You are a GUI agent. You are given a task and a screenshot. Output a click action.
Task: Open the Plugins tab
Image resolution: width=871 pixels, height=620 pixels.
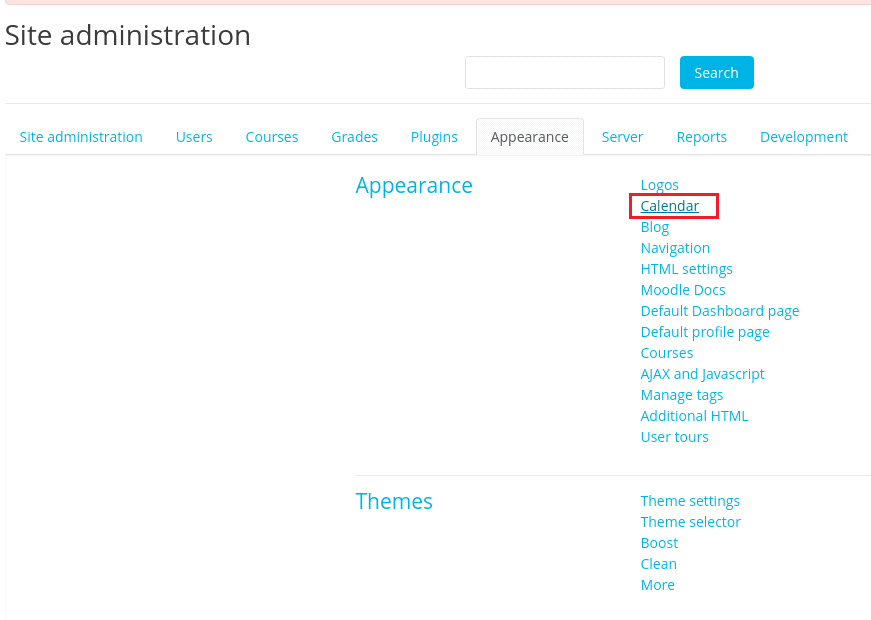pyautogui.click(x=434, y=137)
